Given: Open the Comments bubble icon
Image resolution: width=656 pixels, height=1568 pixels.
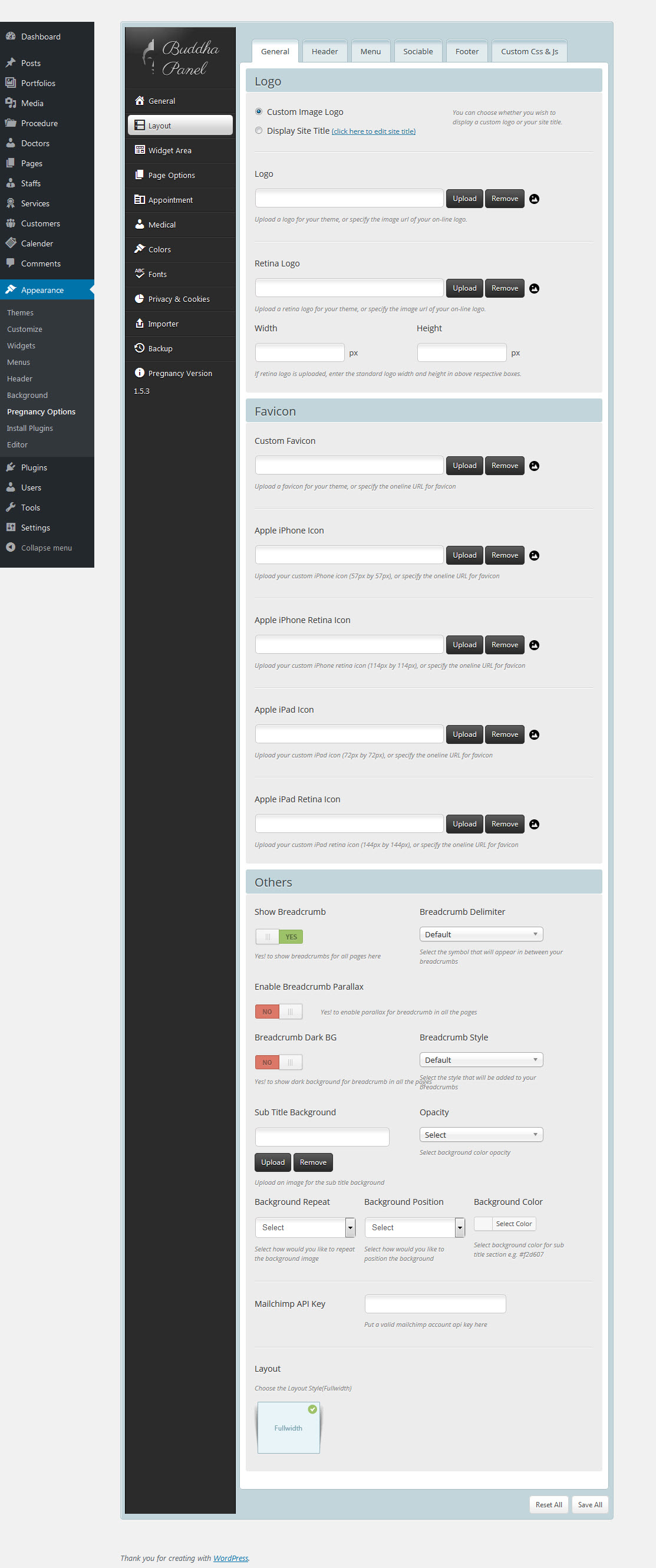Looking at the screenshot, I should pos(11,263).
